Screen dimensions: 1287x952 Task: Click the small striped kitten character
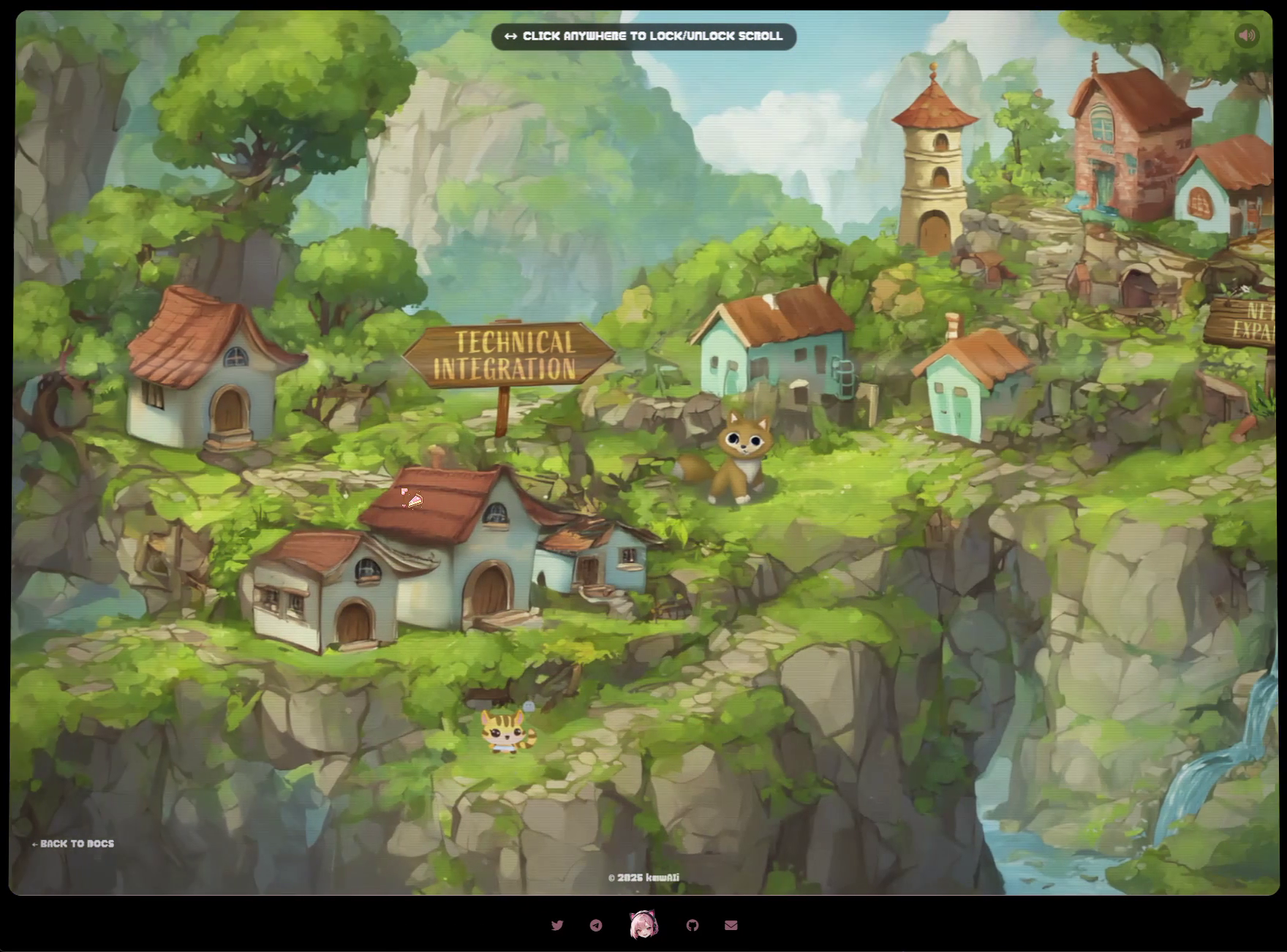[x=507, y=731]
